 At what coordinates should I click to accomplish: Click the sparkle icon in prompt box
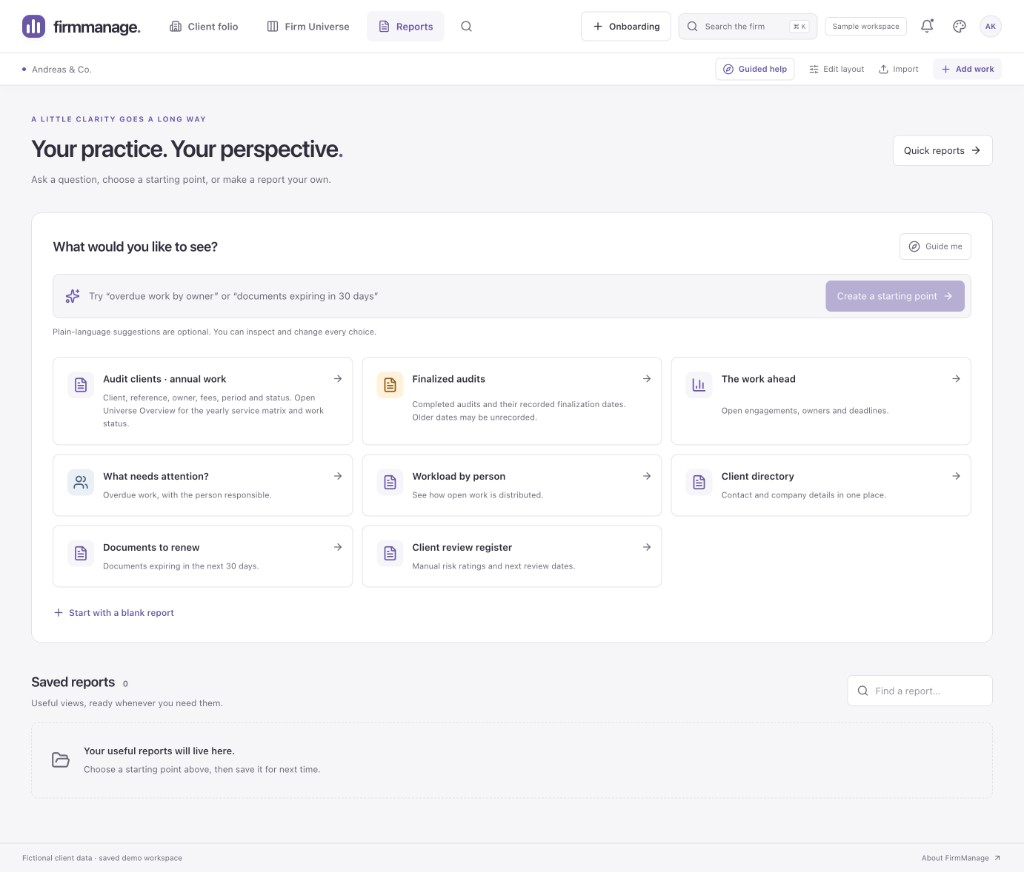click(x=72, y=296)
